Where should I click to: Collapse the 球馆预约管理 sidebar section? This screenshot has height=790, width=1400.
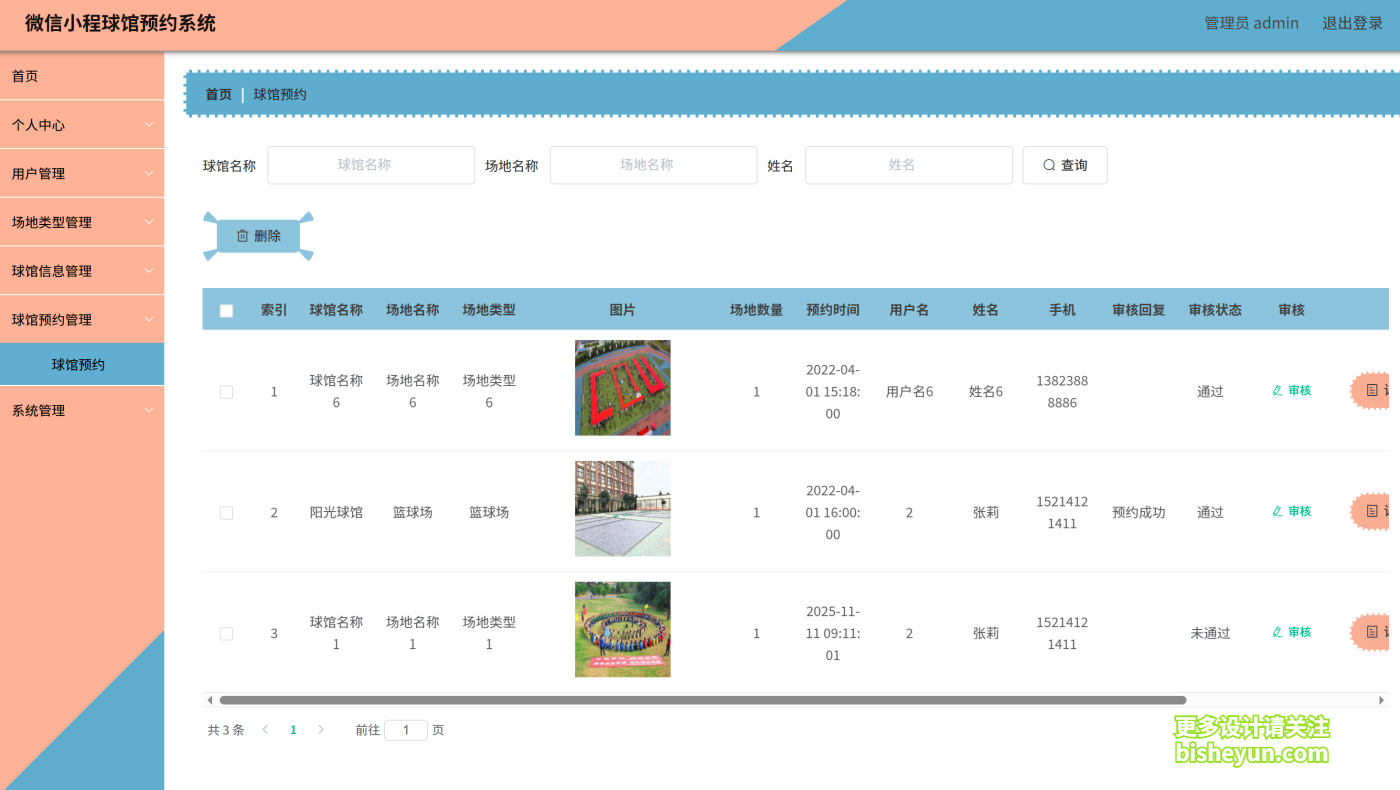point(82,318)
